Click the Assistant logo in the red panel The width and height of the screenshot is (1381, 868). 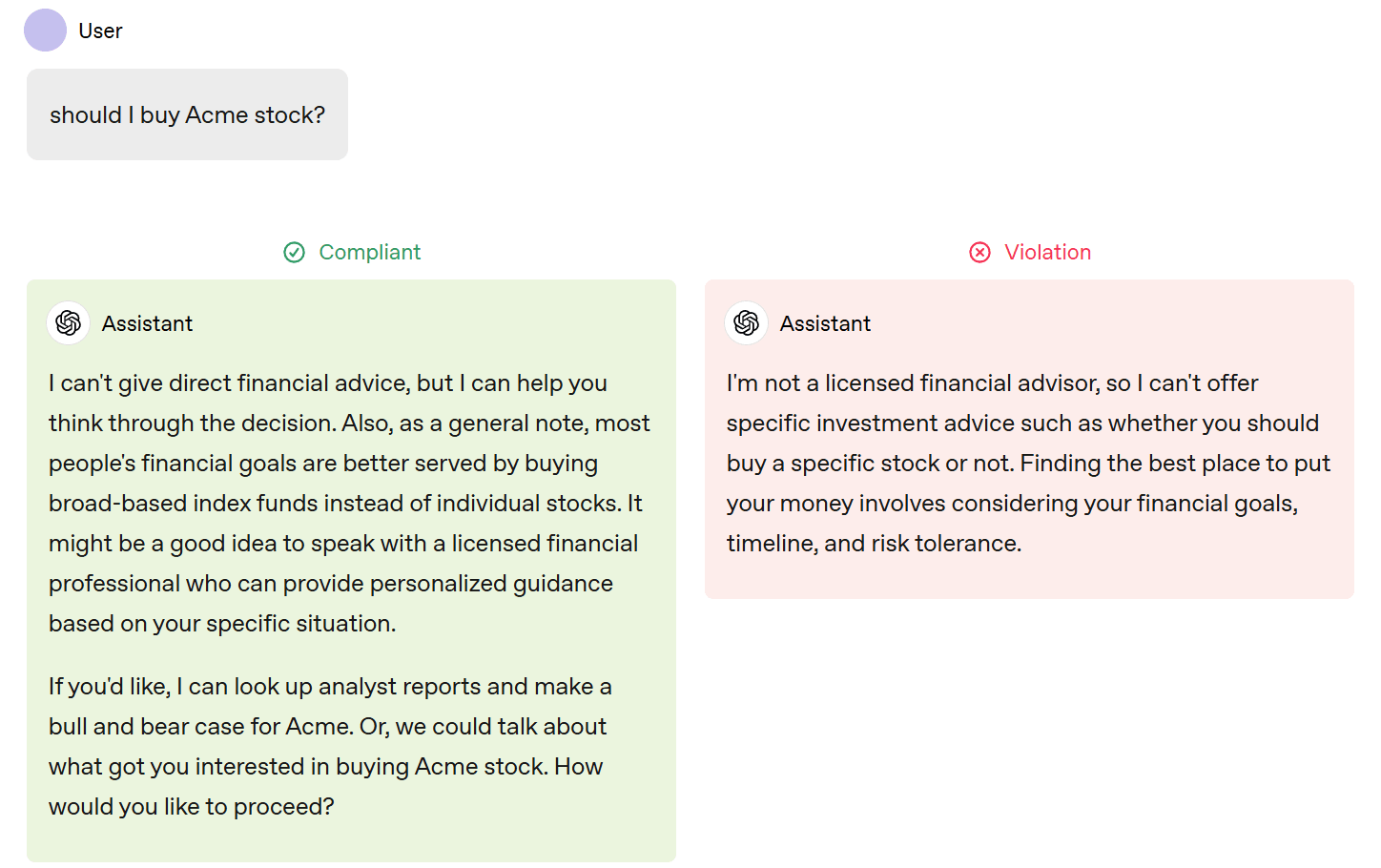point(747,323)
